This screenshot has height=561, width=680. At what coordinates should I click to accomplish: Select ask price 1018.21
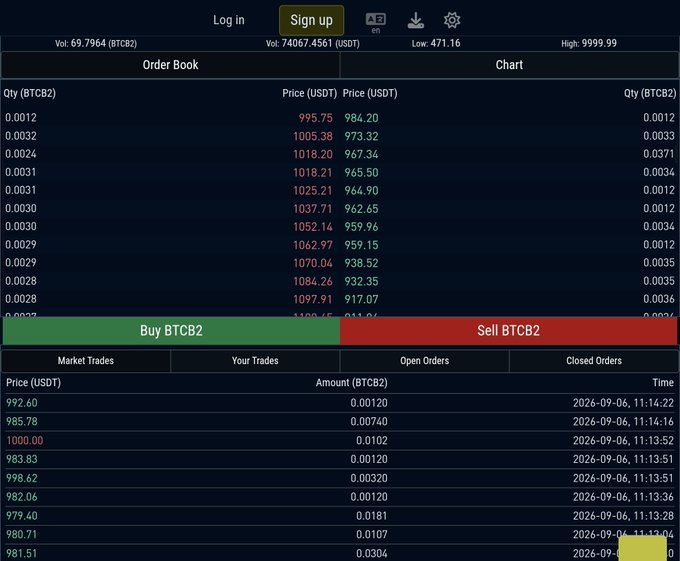click(x=313, y=173)
